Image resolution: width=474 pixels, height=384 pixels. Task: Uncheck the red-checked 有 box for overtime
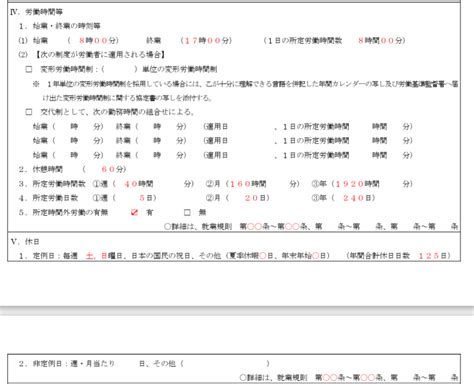coord(134,212)
